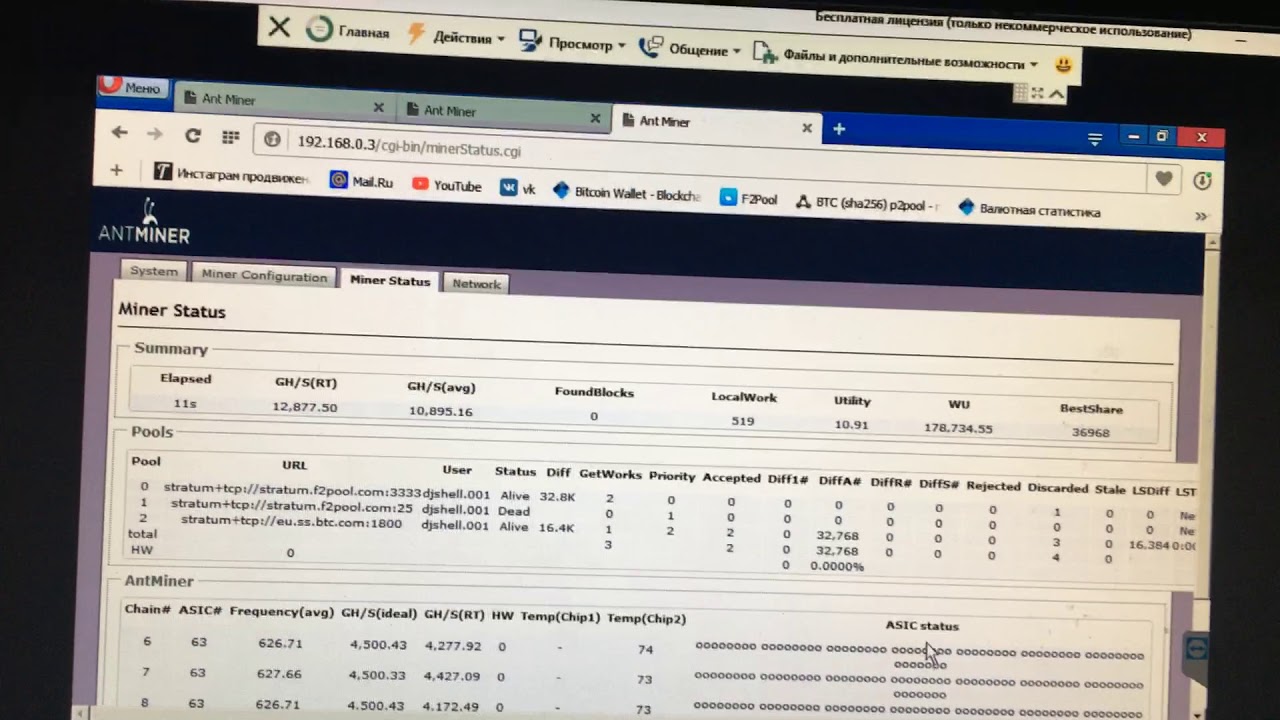Open the BTC (sha256) p2pool bookmark
Viewport: 1280px width, 720px height.
tap(868, 203)
